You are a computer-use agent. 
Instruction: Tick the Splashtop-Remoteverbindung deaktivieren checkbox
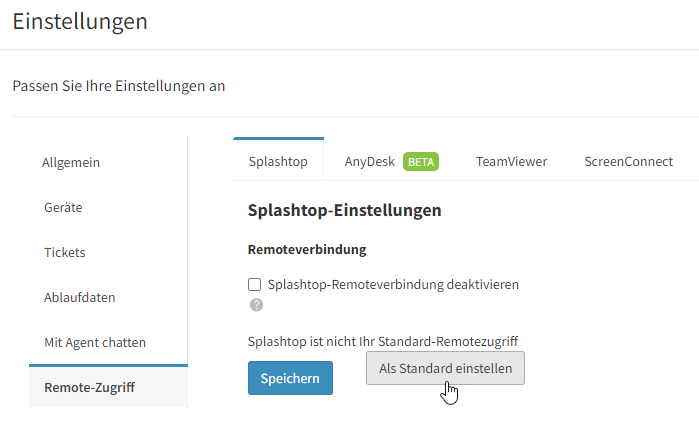[x=255, y=284]
